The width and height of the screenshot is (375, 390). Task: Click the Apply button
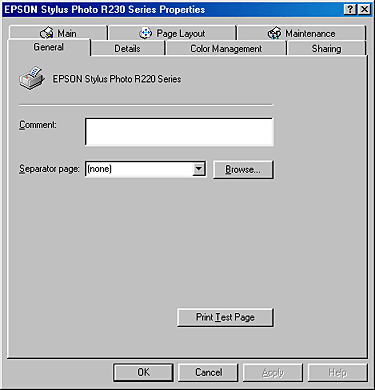[x=273, y=372]
